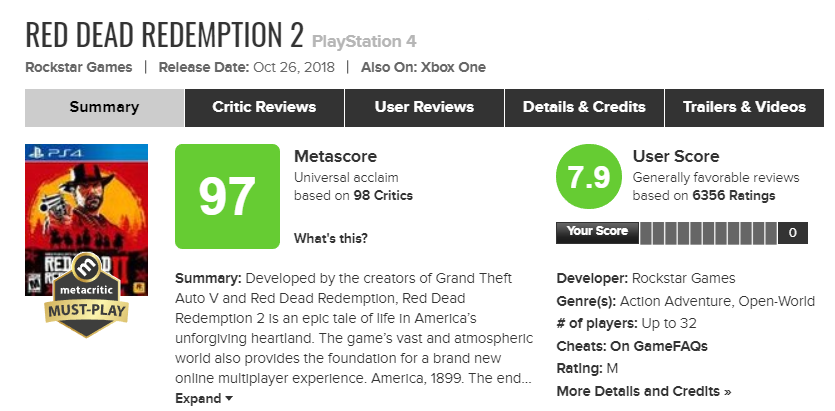
Task: Open the Trailers & Videos tab
Action: tap(744, 107)
